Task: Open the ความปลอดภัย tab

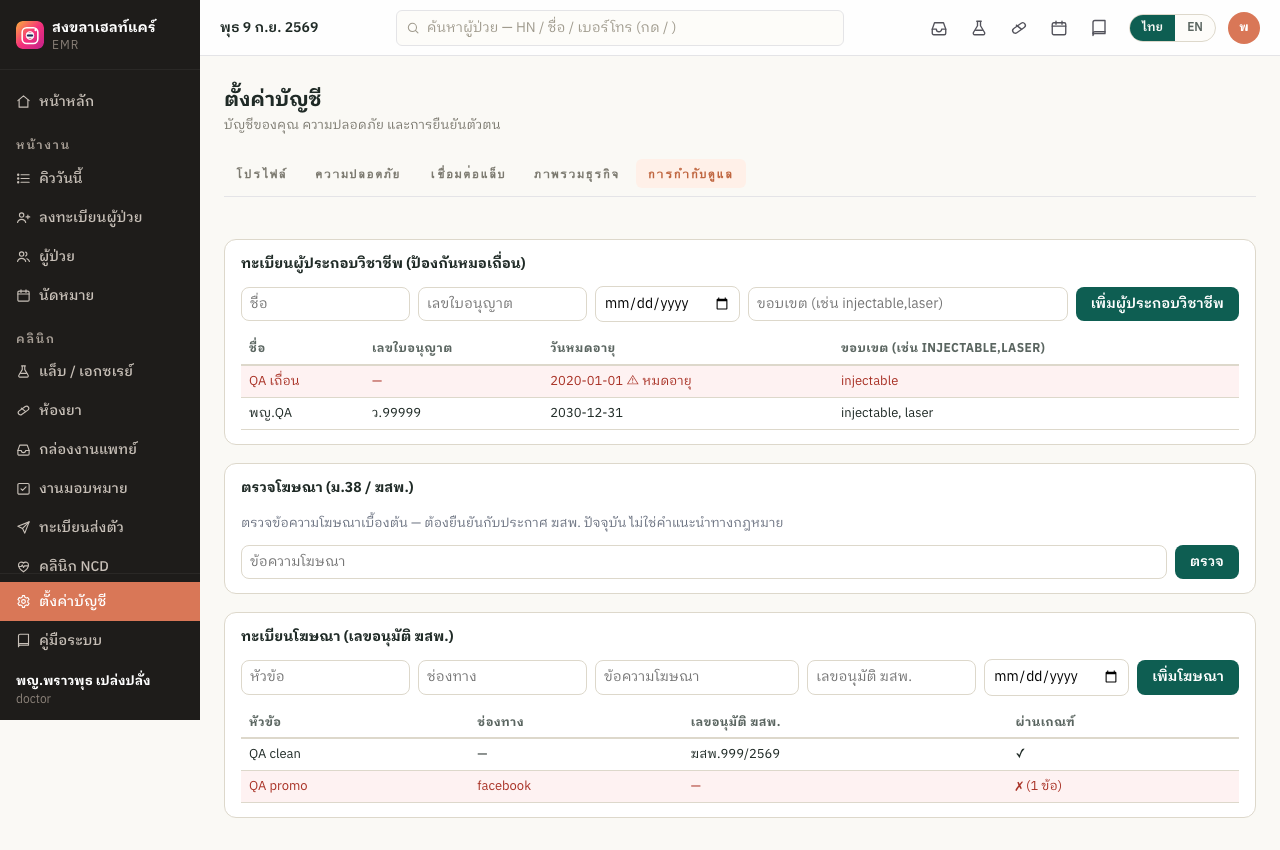Action: [357, 174]
